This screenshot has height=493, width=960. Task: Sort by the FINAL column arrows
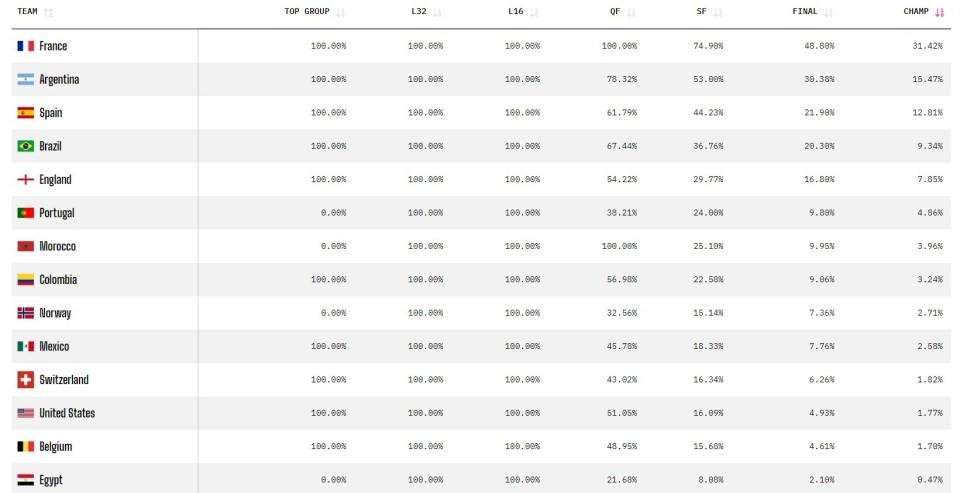coord(828,12)
